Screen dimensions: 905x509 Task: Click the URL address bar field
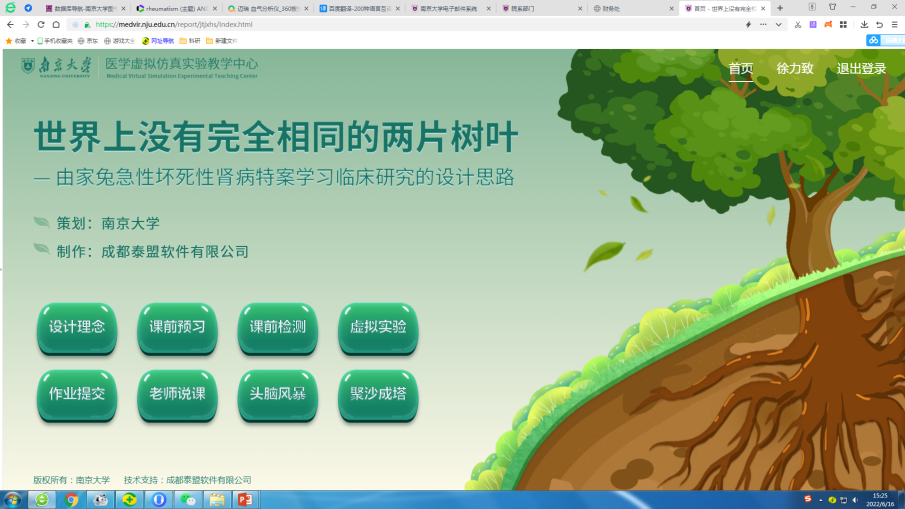click(x=400, y=24)
